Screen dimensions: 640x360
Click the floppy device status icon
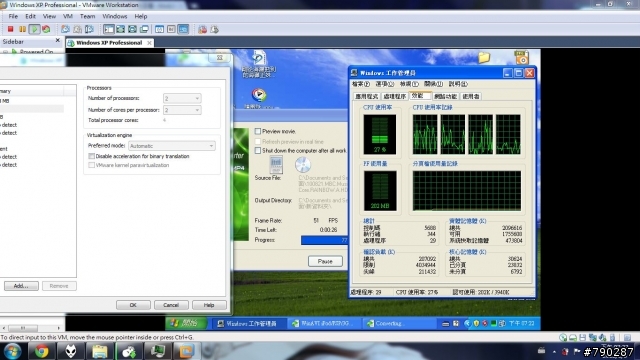[582, 337]
